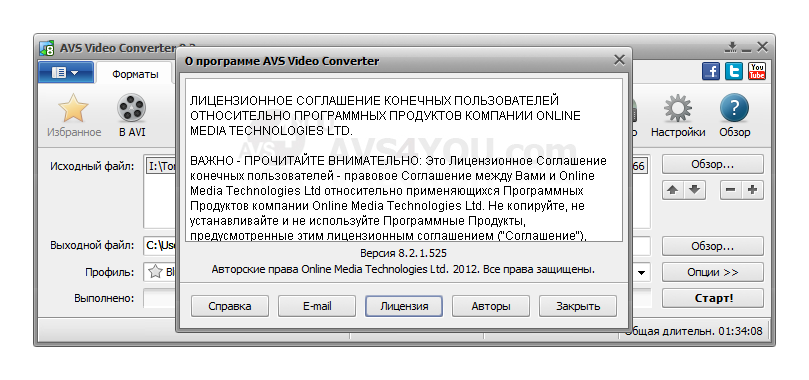Click the AVS Video Converter app icon
The height and width of the screenshot is (380, 809).
pyautogui.click(x=47, y=48)
